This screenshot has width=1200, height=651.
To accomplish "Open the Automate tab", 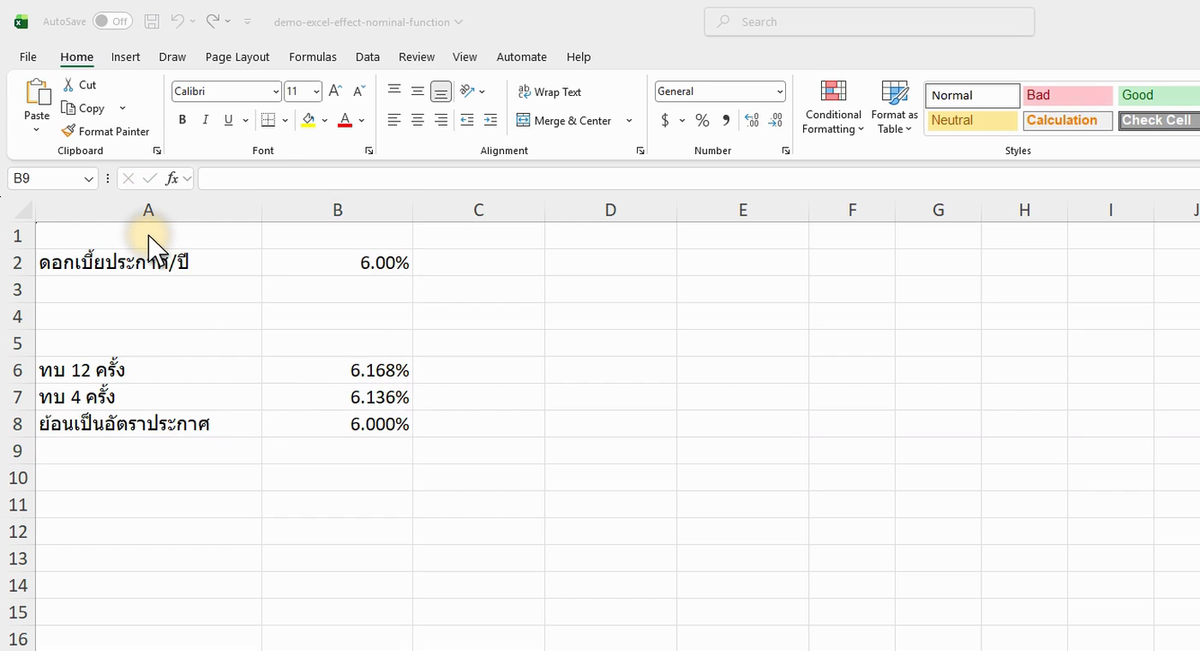I will [x=521, y=57].
